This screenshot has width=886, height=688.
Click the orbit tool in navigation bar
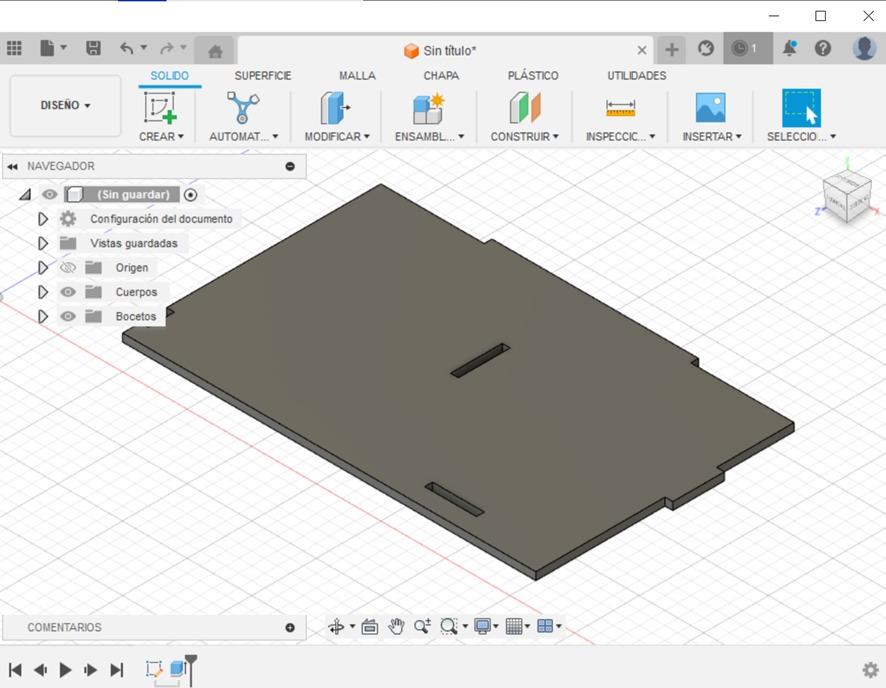point(337,626)
